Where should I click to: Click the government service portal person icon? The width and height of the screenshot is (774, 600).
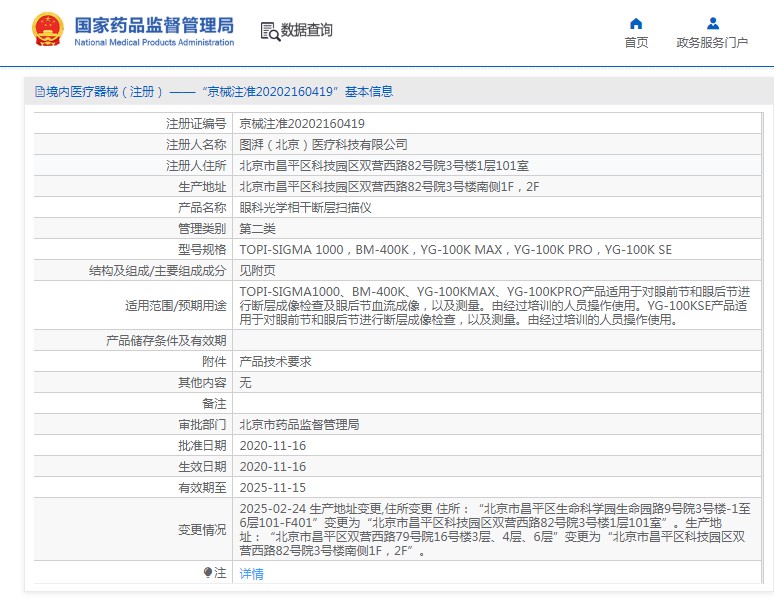(x=712, y=23)
